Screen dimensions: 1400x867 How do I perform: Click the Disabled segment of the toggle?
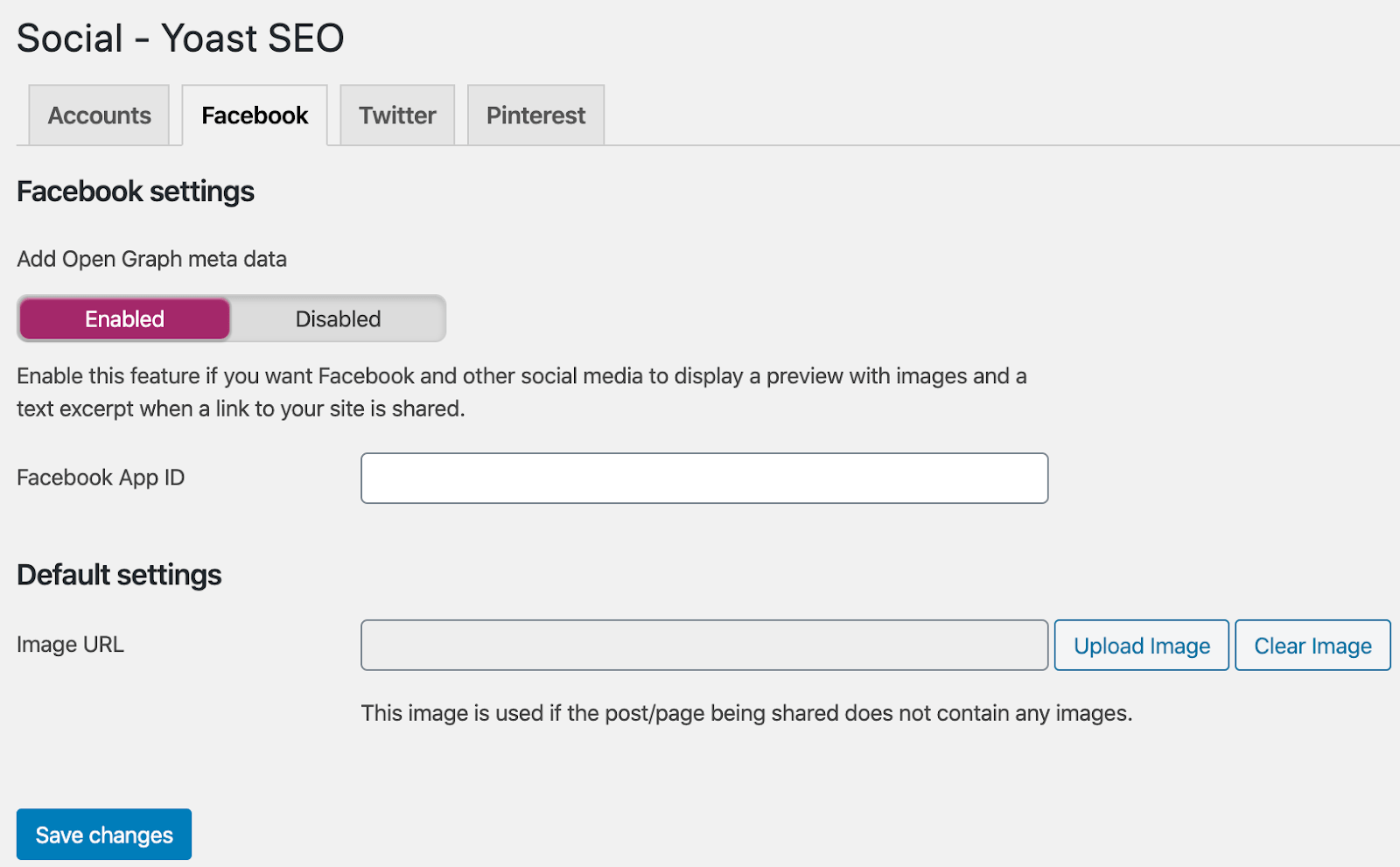point(337,318)
